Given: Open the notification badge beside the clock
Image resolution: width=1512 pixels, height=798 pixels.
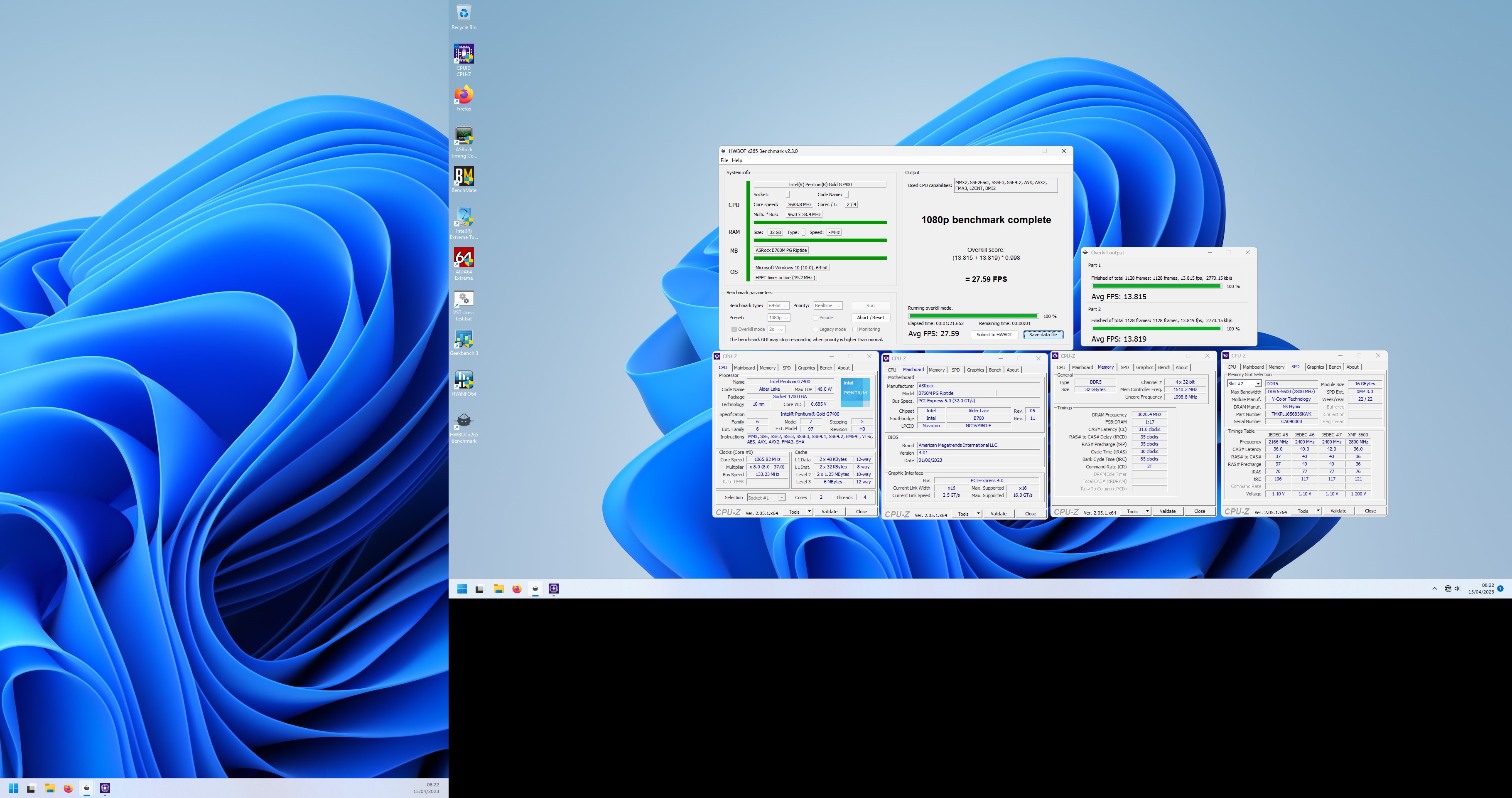Looking at the screenshot, I should click(1500, 589).
